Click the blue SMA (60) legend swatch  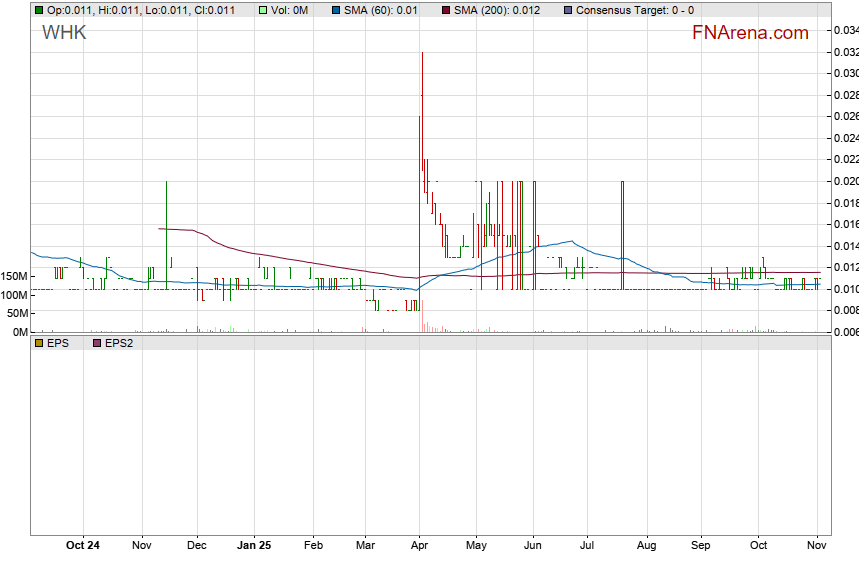(x=335, y=10)
